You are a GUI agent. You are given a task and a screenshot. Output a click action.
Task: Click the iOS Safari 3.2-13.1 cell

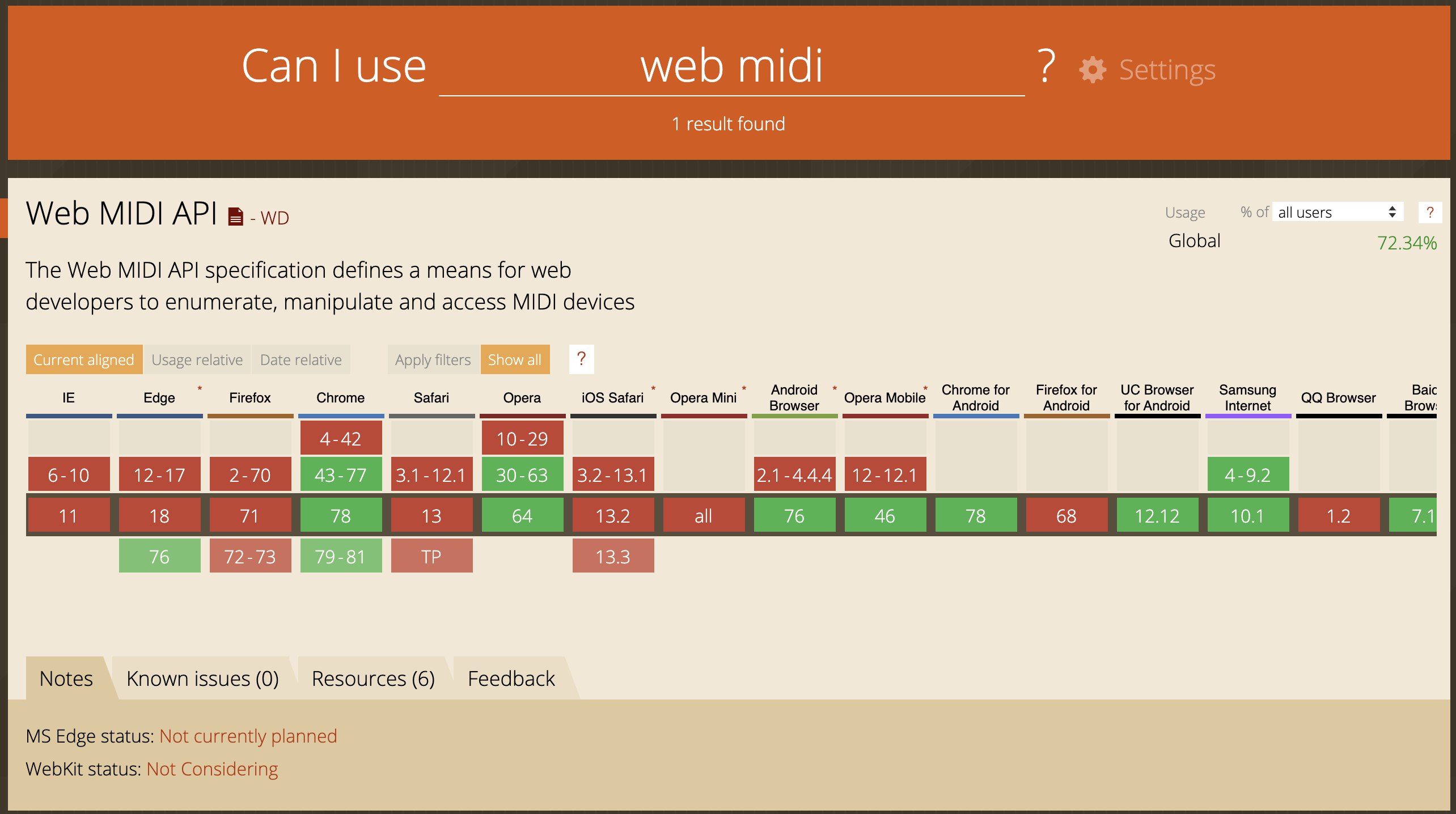pyautogui.click(x=613, y=474)
